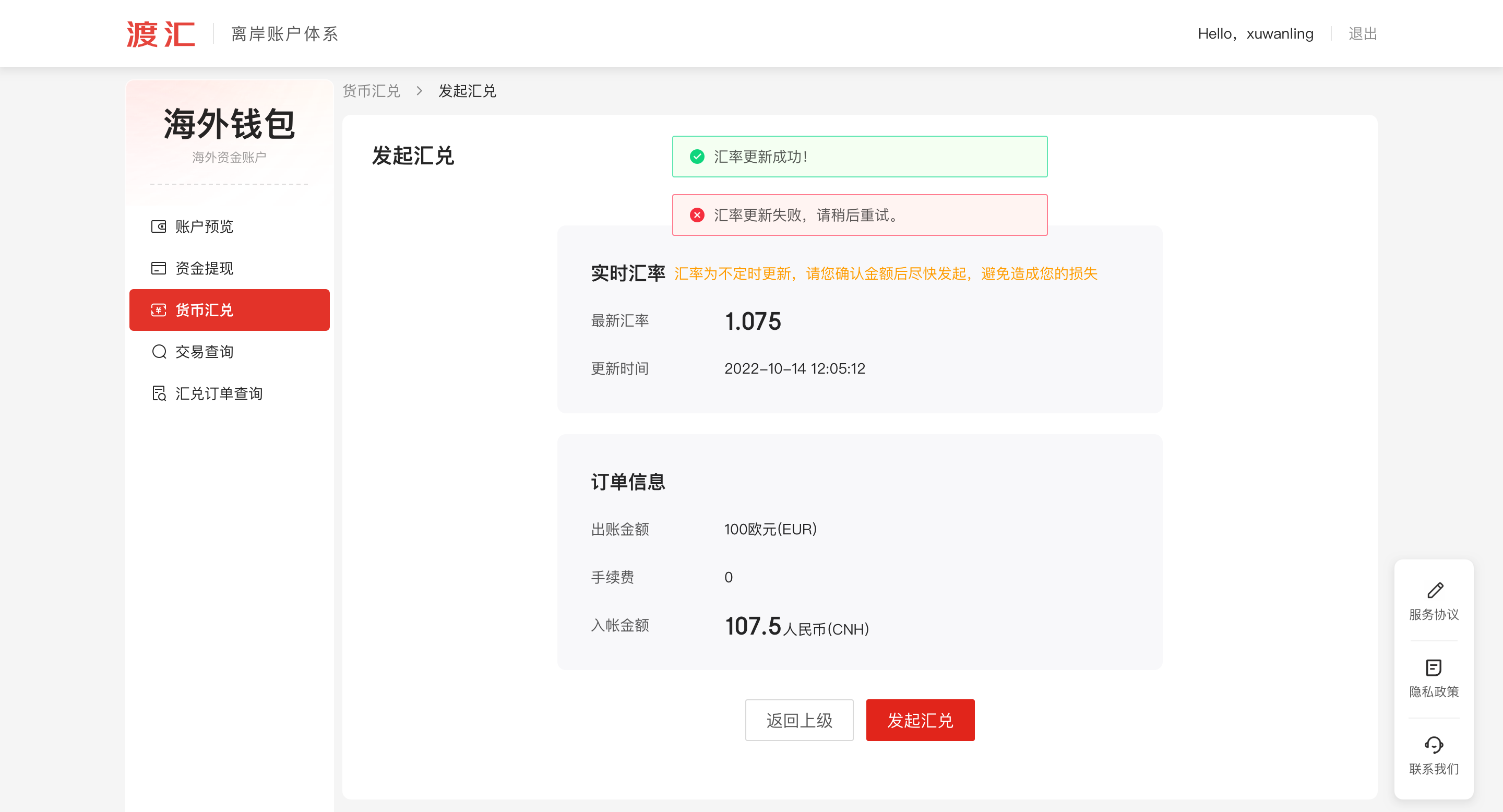The width and height of the screenshot is (1503, 812).
Task: Click the 手续费 label
Action: (612, 578)
